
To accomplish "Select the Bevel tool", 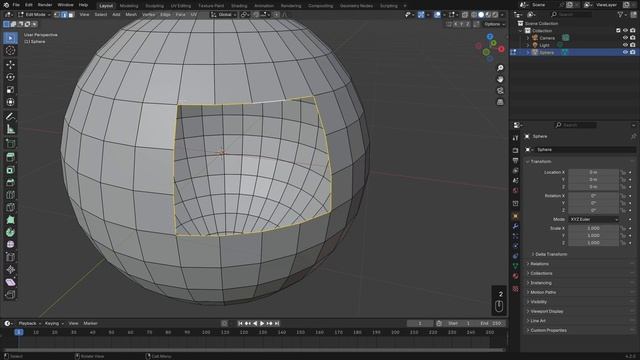I will pyautogui.click(x=10, y=182).
